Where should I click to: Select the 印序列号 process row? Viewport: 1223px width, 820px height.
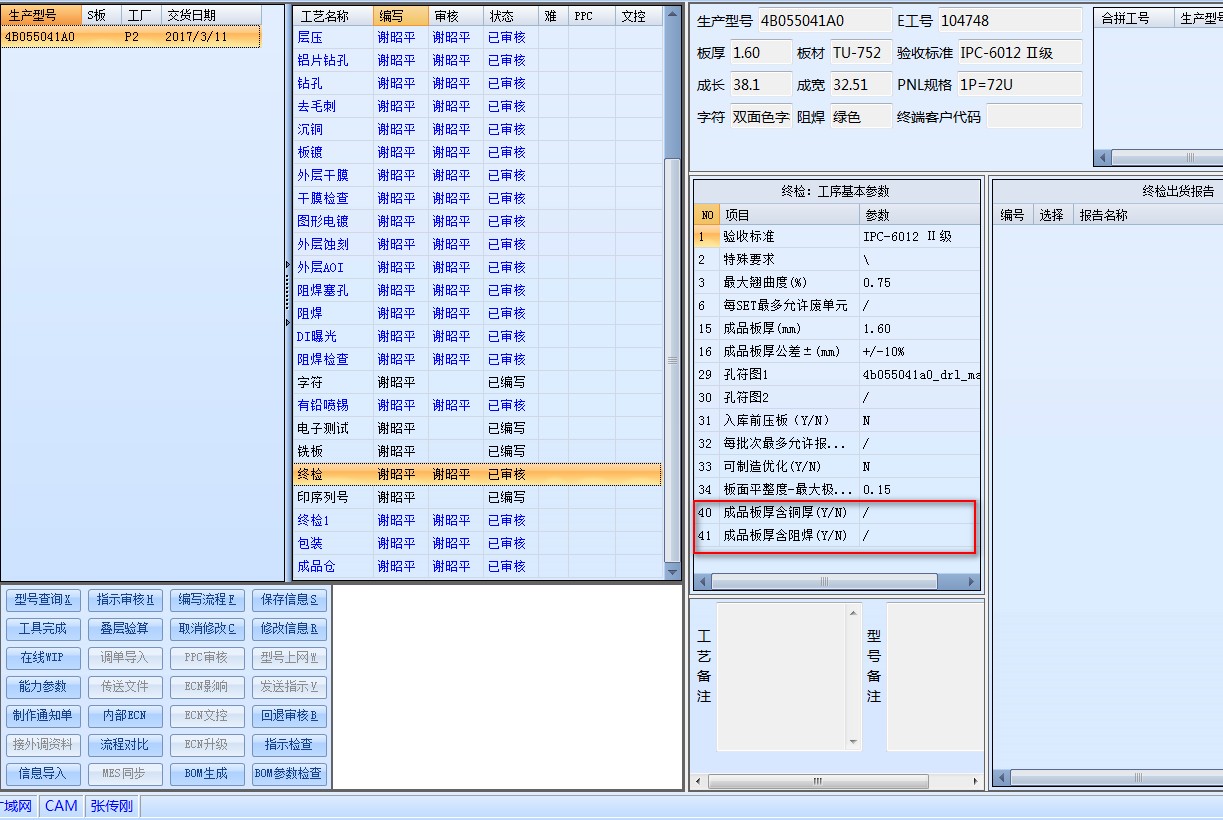[478, 497]
